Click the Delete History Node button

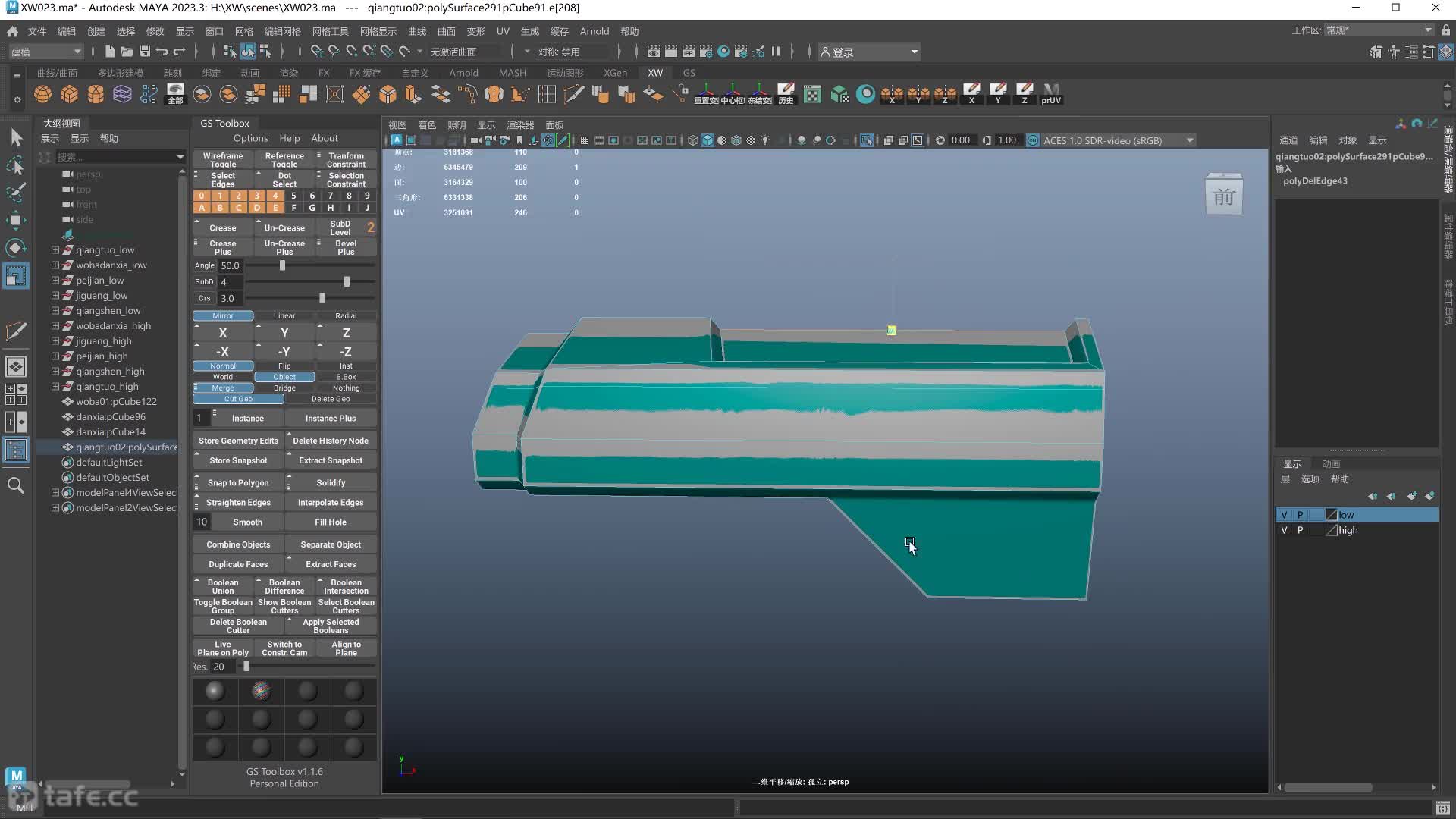coord(331,441)
